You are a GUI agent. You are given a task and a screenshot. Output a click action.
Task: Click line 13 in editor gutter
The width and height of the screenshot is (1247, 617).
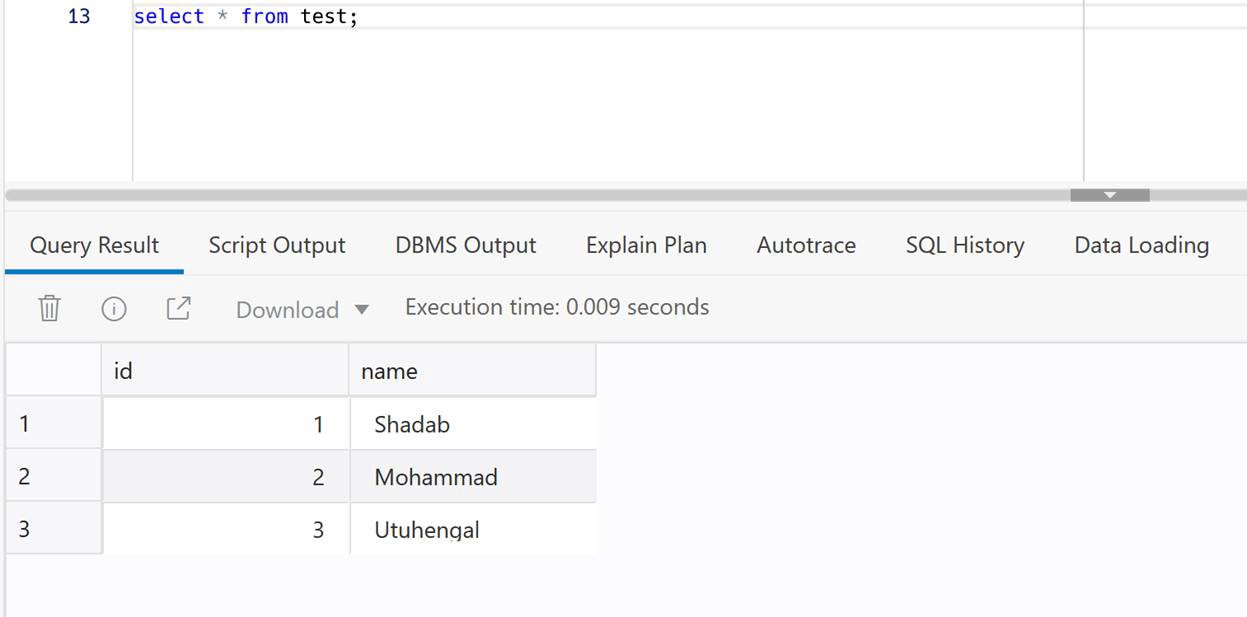[x=78, y=17]
